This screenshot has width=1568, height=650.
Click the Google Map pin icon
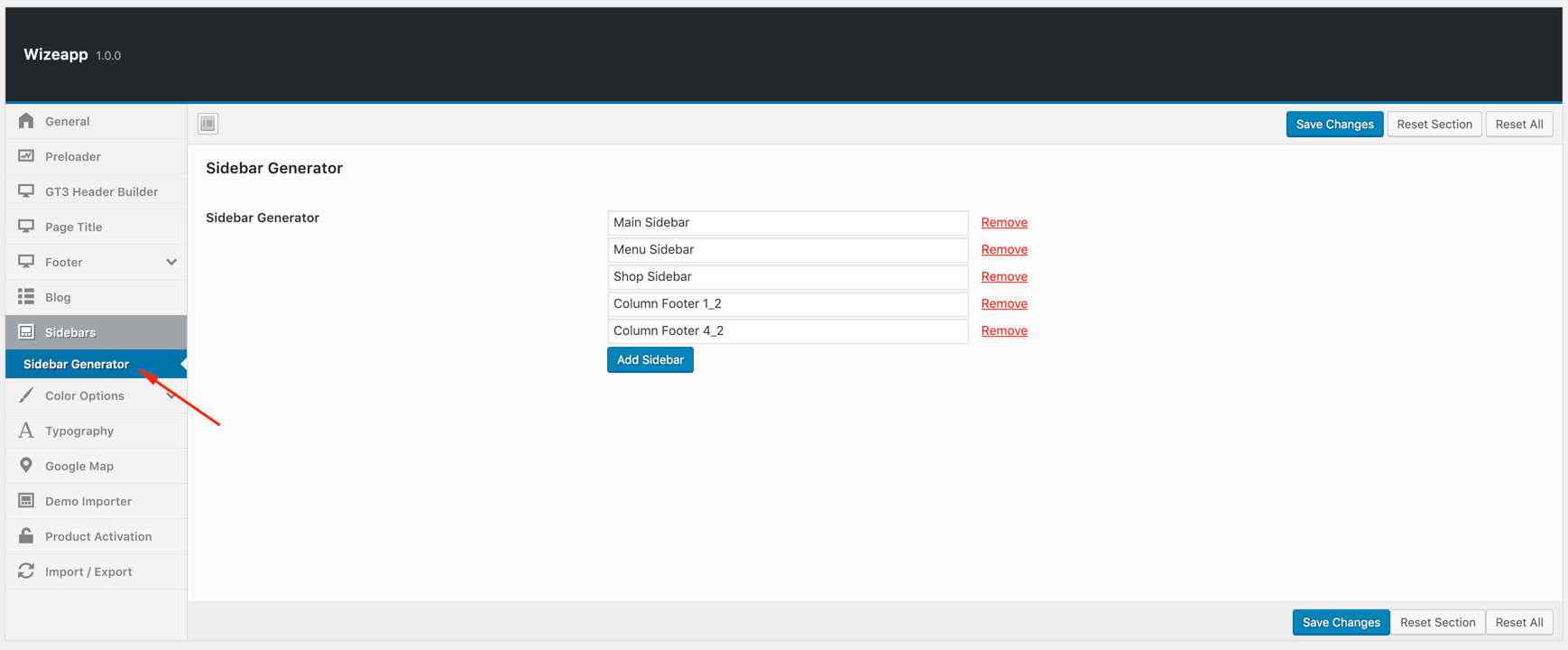pos(26,466)
